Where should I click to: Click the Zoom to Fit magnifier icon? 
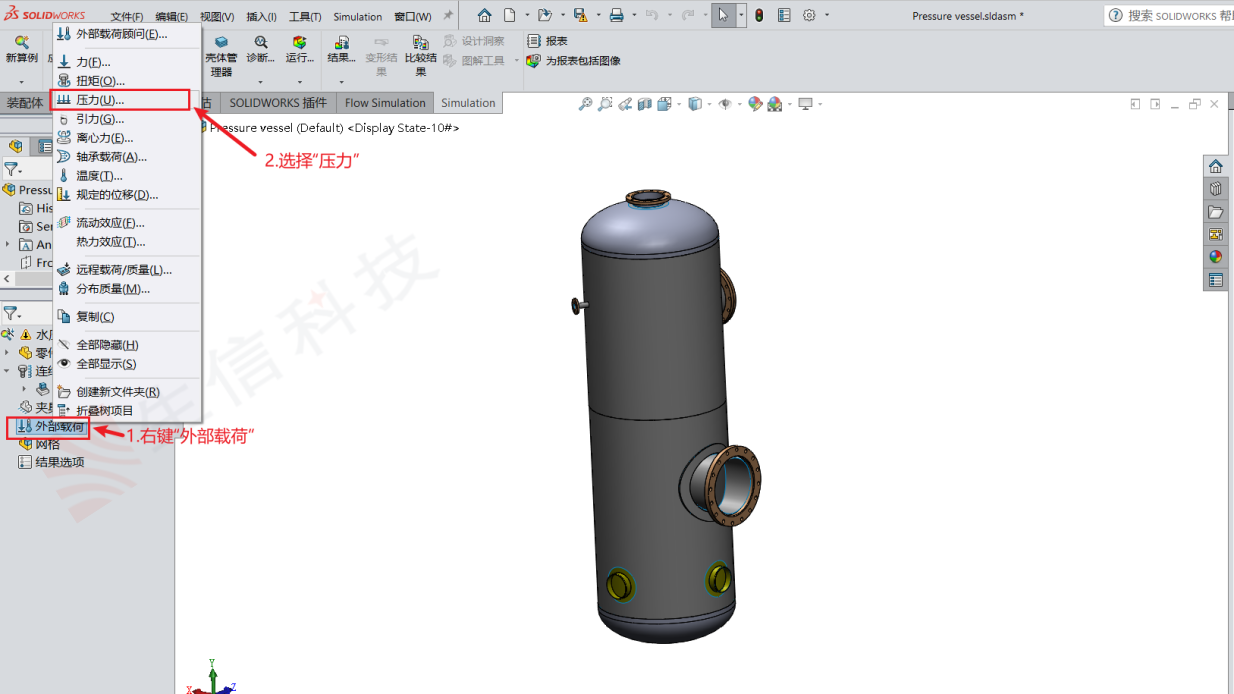pyautogui.click(x=586, y=103)
